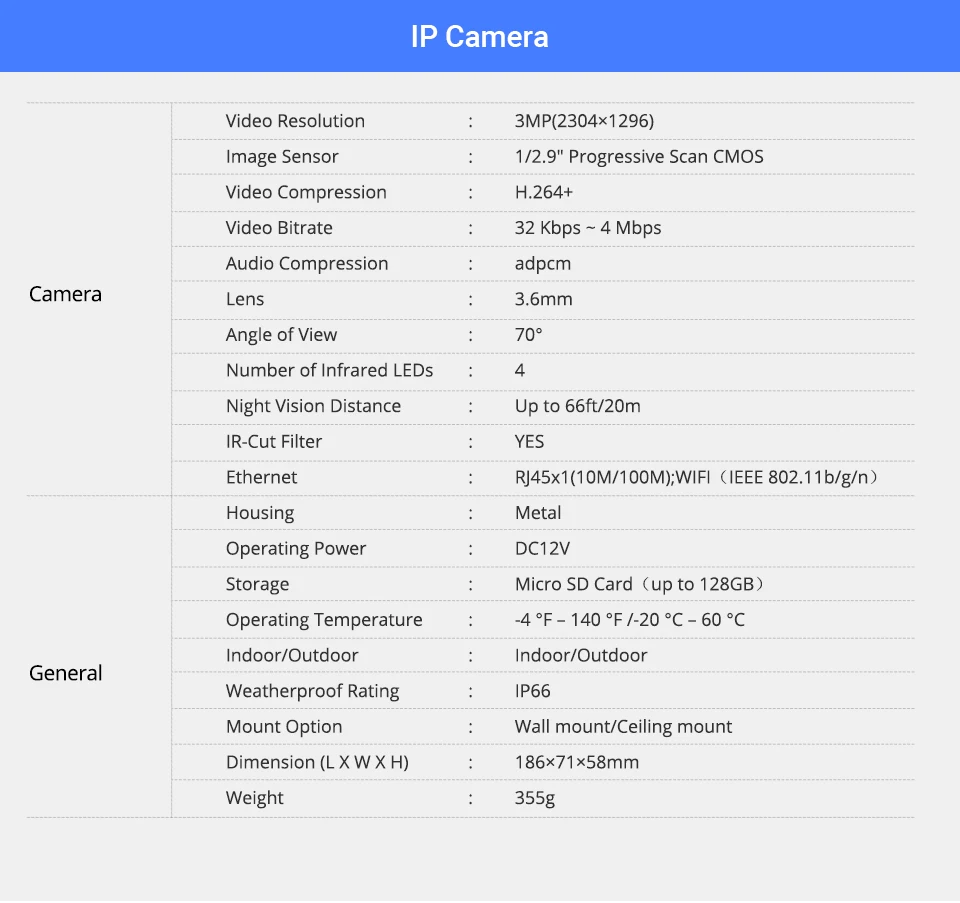Screen dimensions: 960x903
Task: Click the Wall mount/Ceiling mount value
Action: pyautogui.click(x=623, y=727)
